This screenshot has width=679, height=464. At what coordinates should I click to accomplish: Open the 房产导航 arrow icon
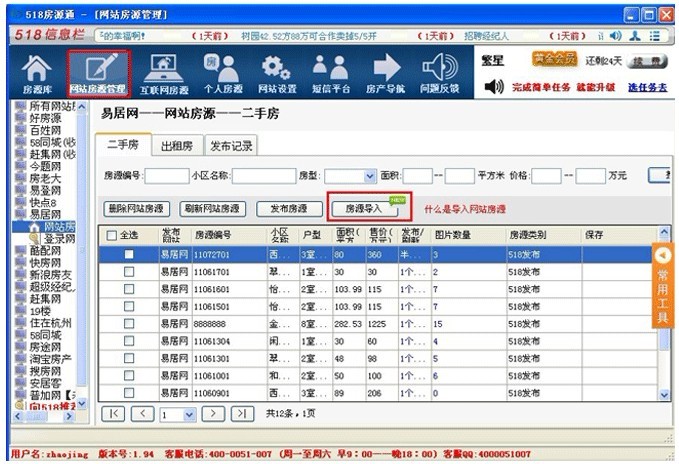coord(385,74)
